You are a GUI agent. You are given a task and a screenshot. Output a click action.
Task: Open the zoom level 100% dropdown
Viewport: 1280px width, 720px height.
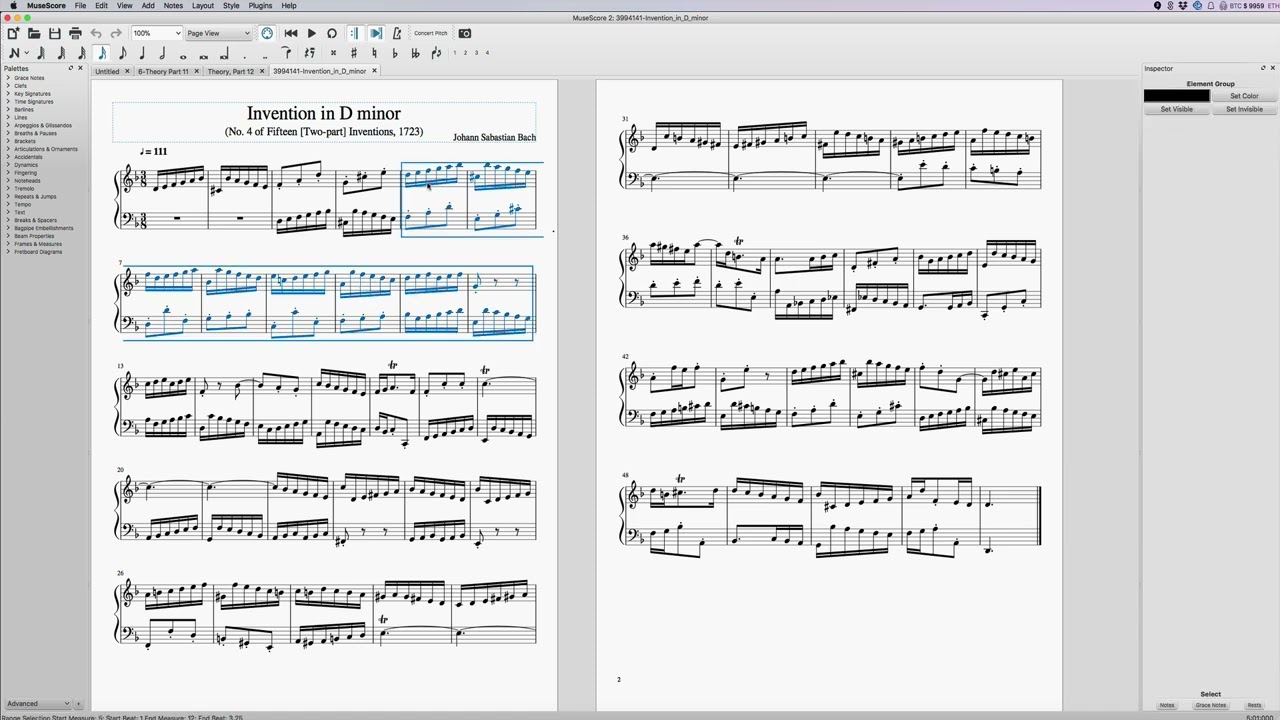(157, 33)
